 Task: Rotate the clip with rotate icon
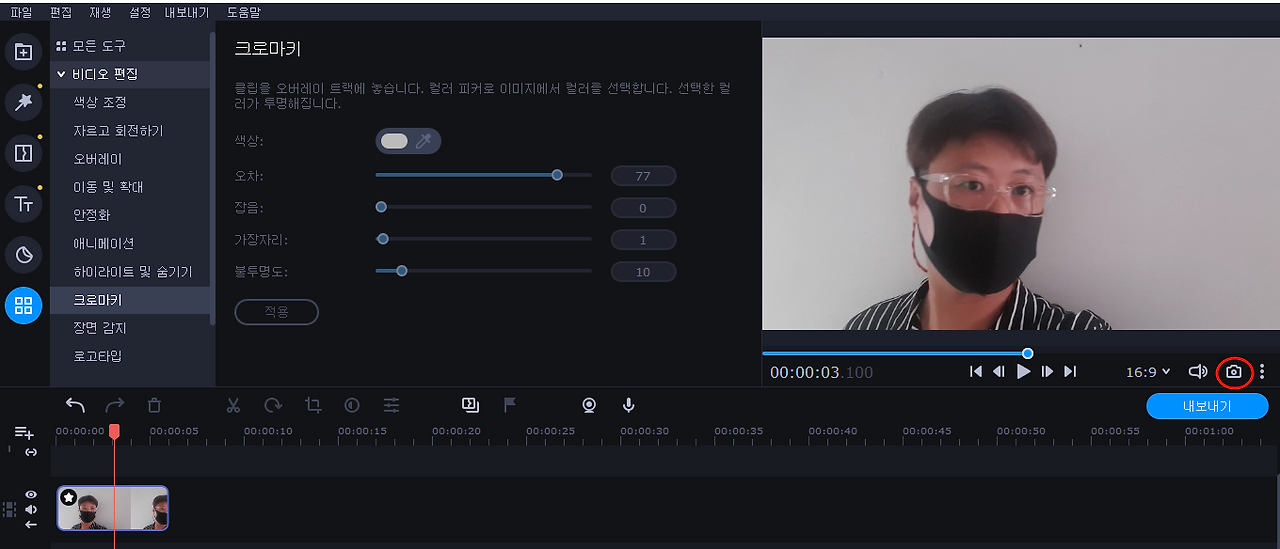(273, 405)
